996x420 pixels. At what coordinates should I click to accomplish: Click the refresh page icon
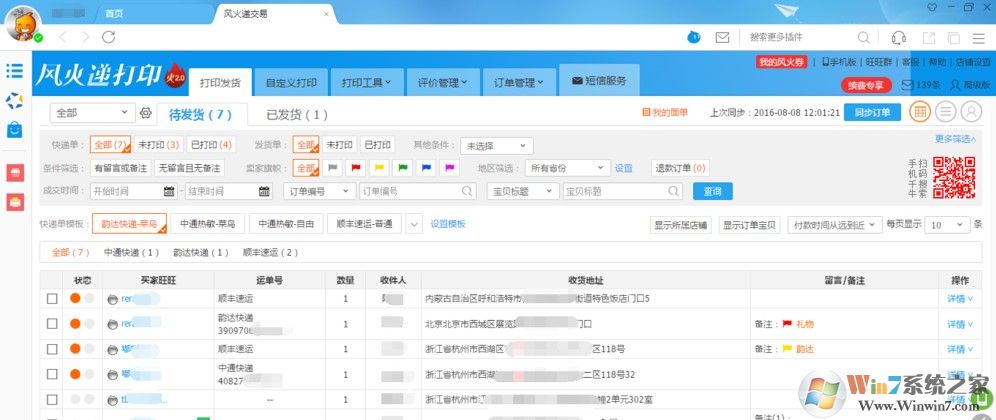[109, 37]
